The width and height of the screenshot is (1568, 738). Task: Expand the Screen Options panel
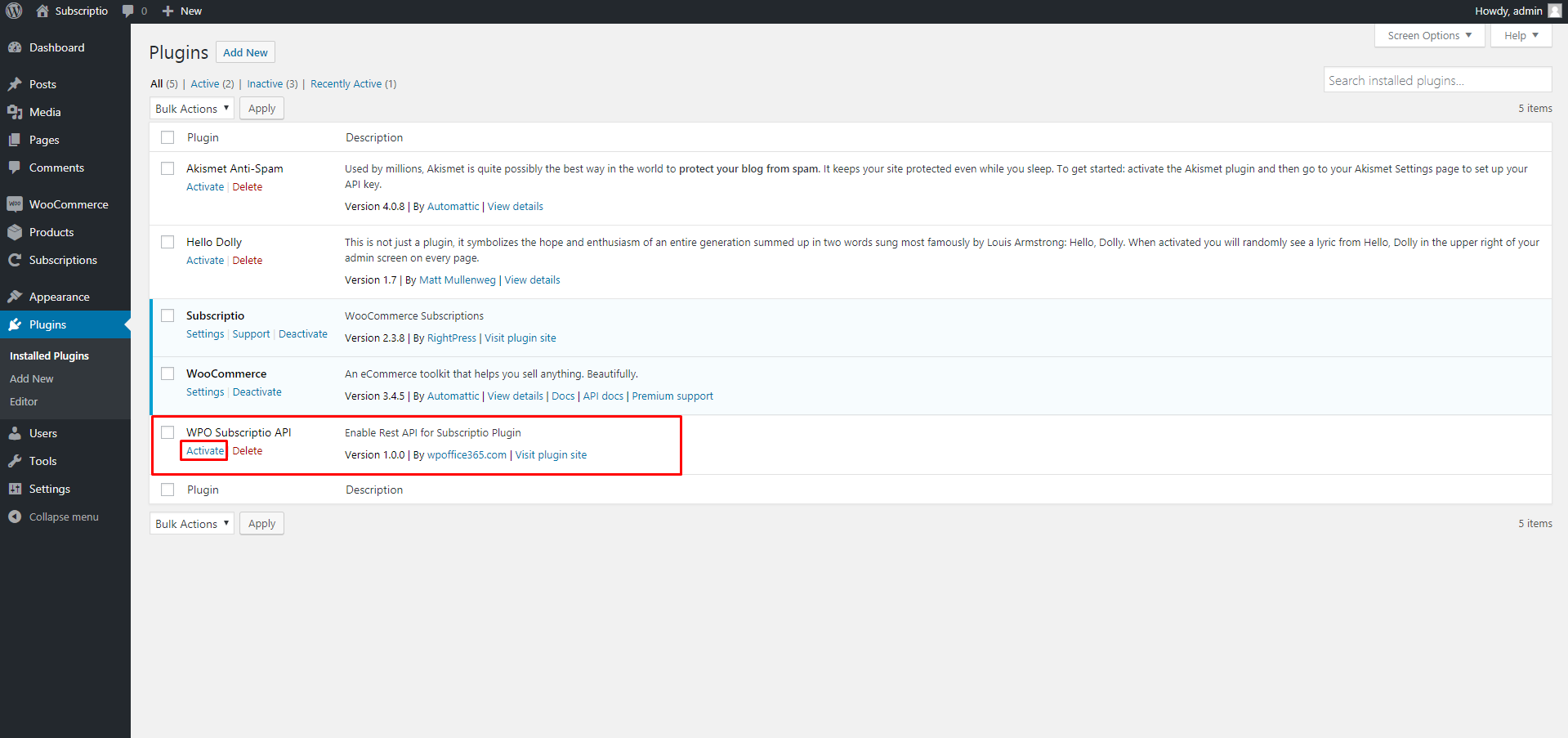click(1428, 35)
